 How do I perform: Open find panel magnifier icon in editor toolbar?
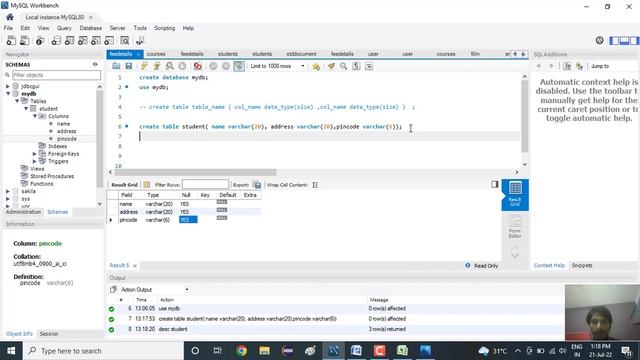tap(344, 66)
